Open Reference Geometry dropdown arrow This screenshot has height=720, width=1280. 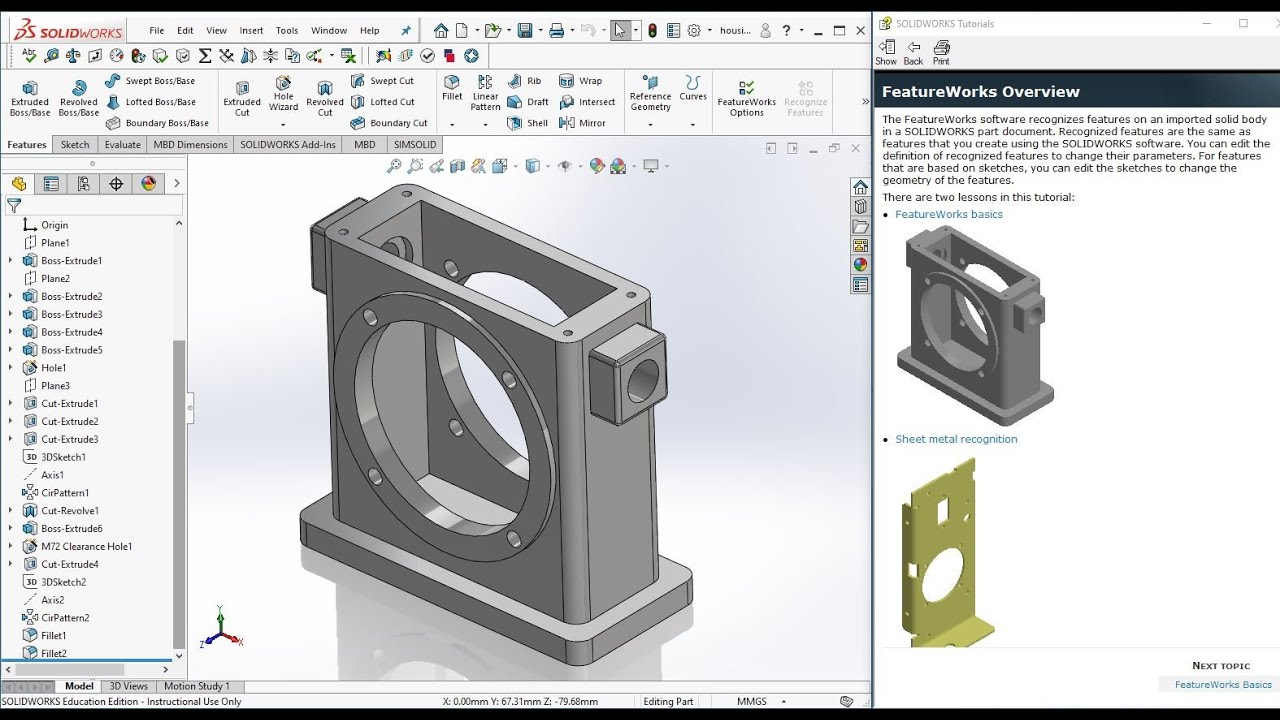pos(650,125)
